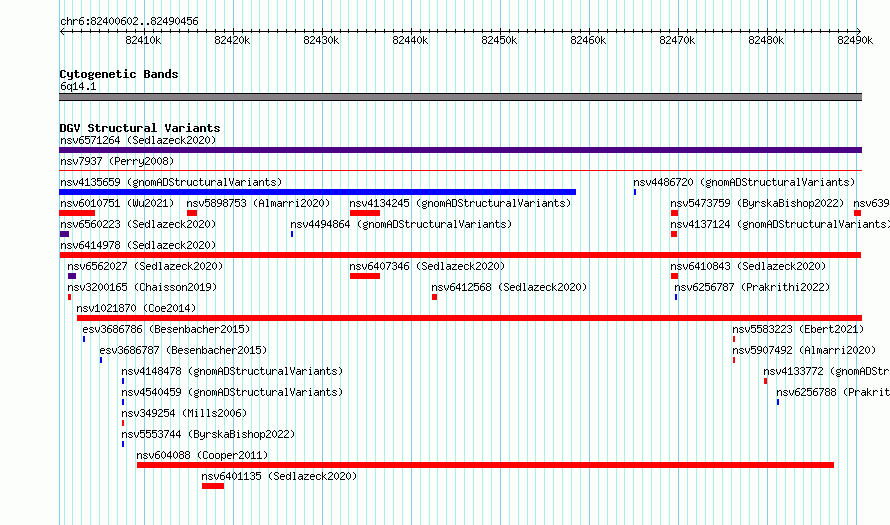Open nsv7937 (Perry2008) label
This screenshot has height=525, width=890.
pos(117,161)
